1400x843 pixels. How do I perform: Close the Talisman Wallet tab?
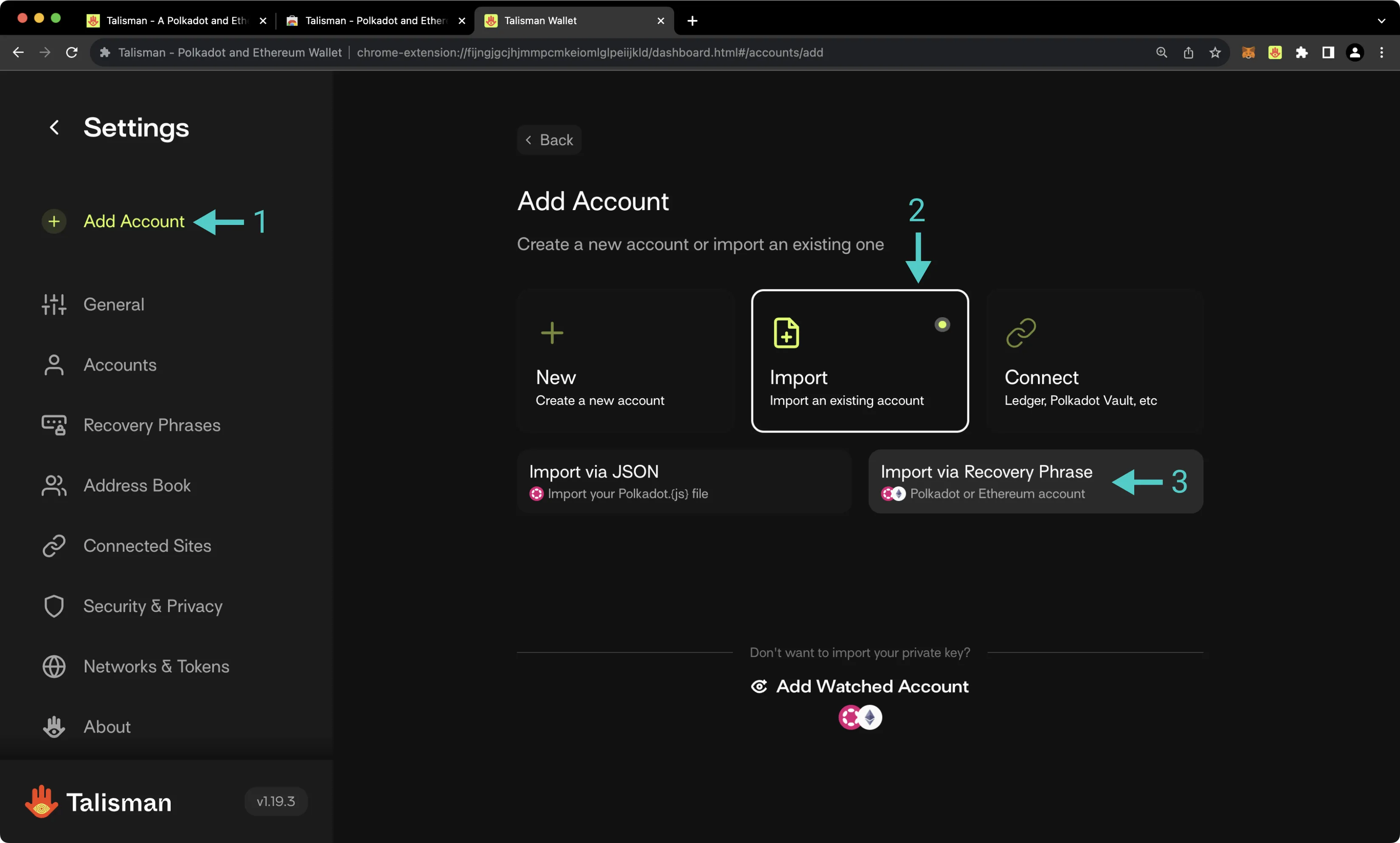pos(661,20)
